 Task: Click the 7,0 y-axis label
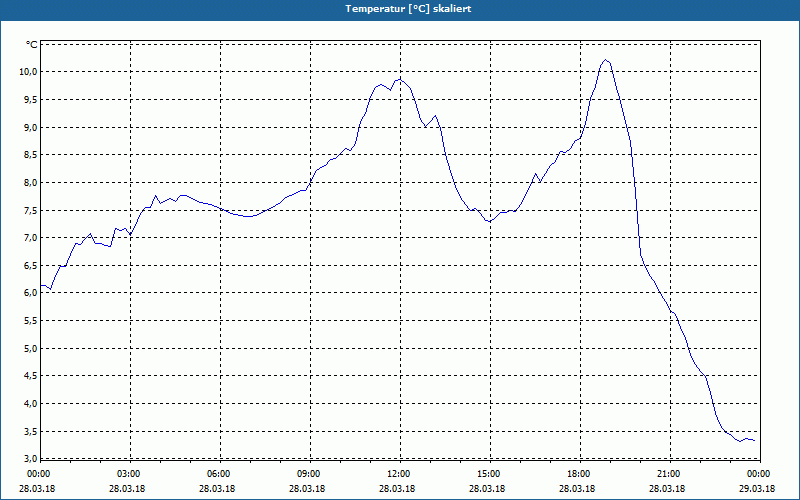point(31,238)
